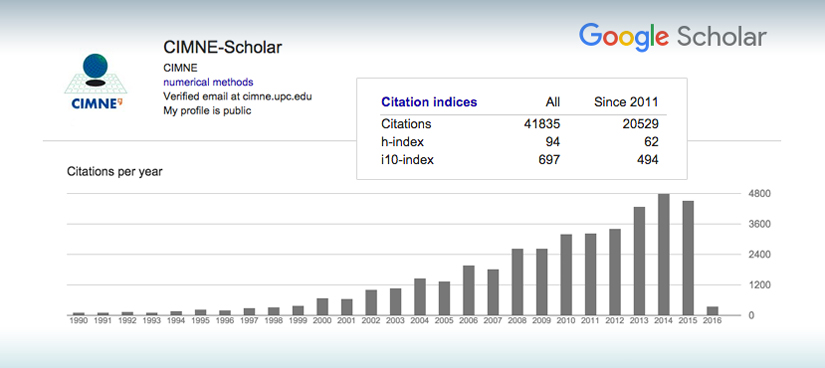
Task: Open the Citation indices heading link
Action: click(429, 102)
